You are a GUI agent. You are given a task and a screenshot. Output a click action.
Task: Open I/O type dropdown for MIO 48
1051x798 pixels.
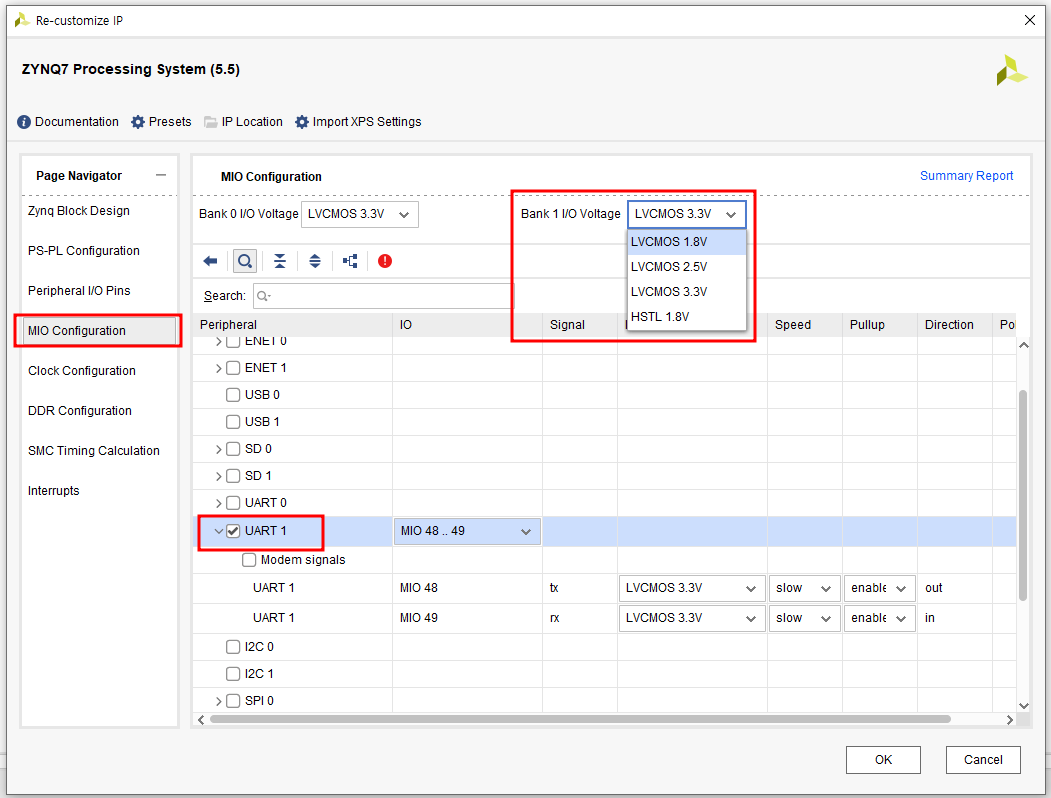point(692,588)
